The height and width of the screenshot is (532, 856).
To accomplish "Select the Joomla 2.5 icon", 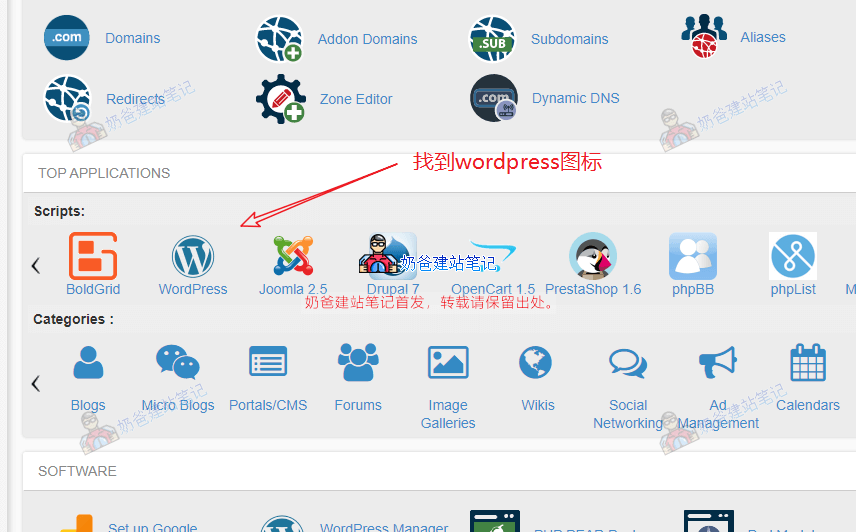I will (x=293, y=255).
